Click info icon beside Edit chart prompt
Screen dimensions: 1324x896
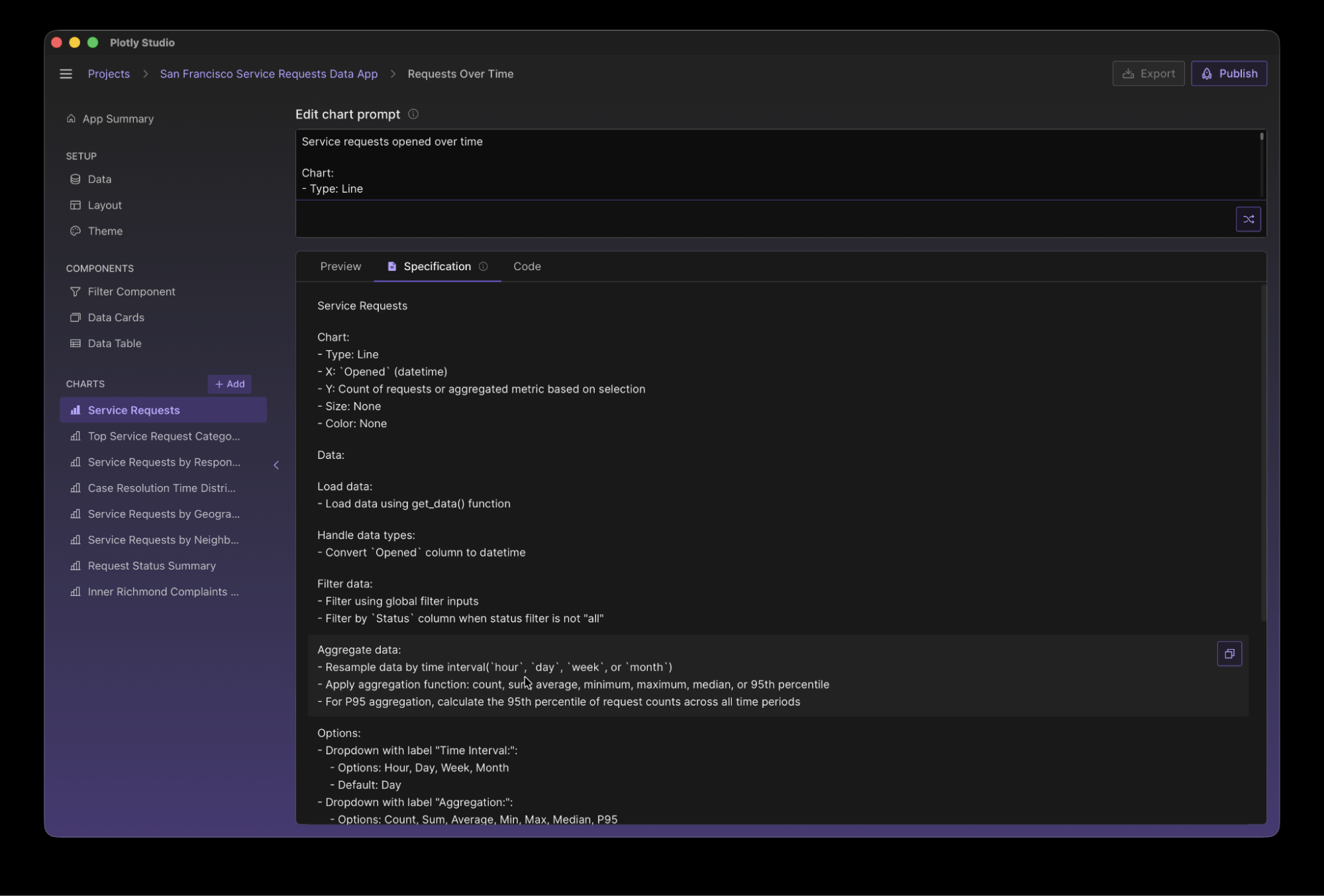tap(413, 114)
